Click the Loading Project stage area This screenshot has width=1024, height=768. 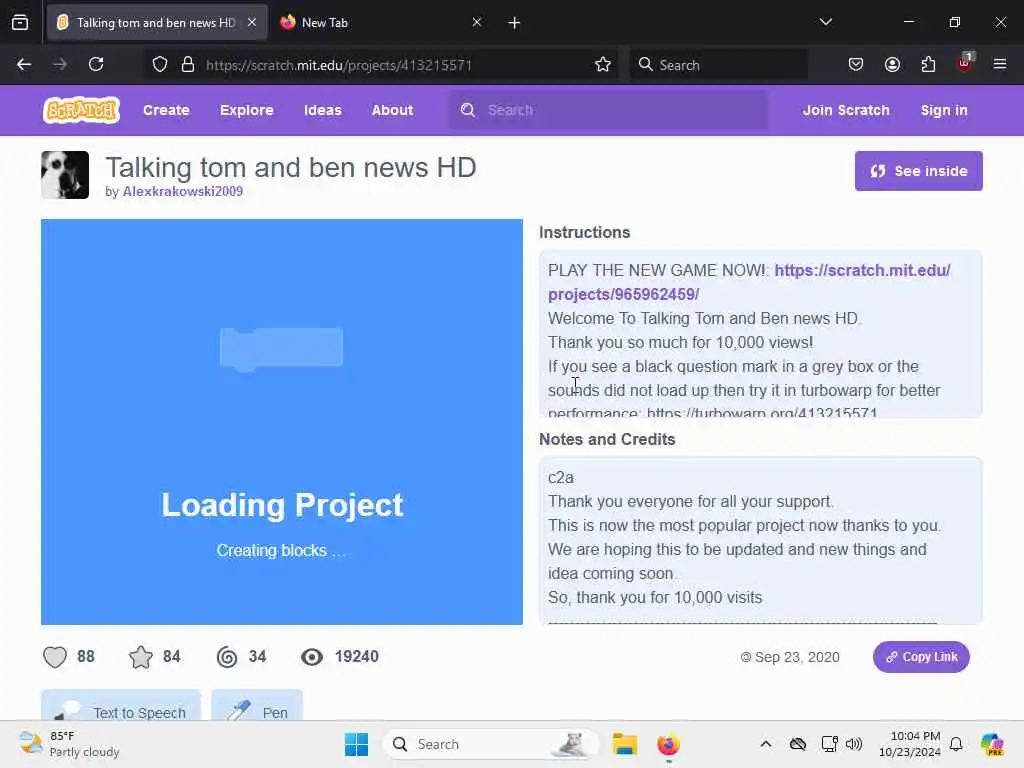coord(281,422)
